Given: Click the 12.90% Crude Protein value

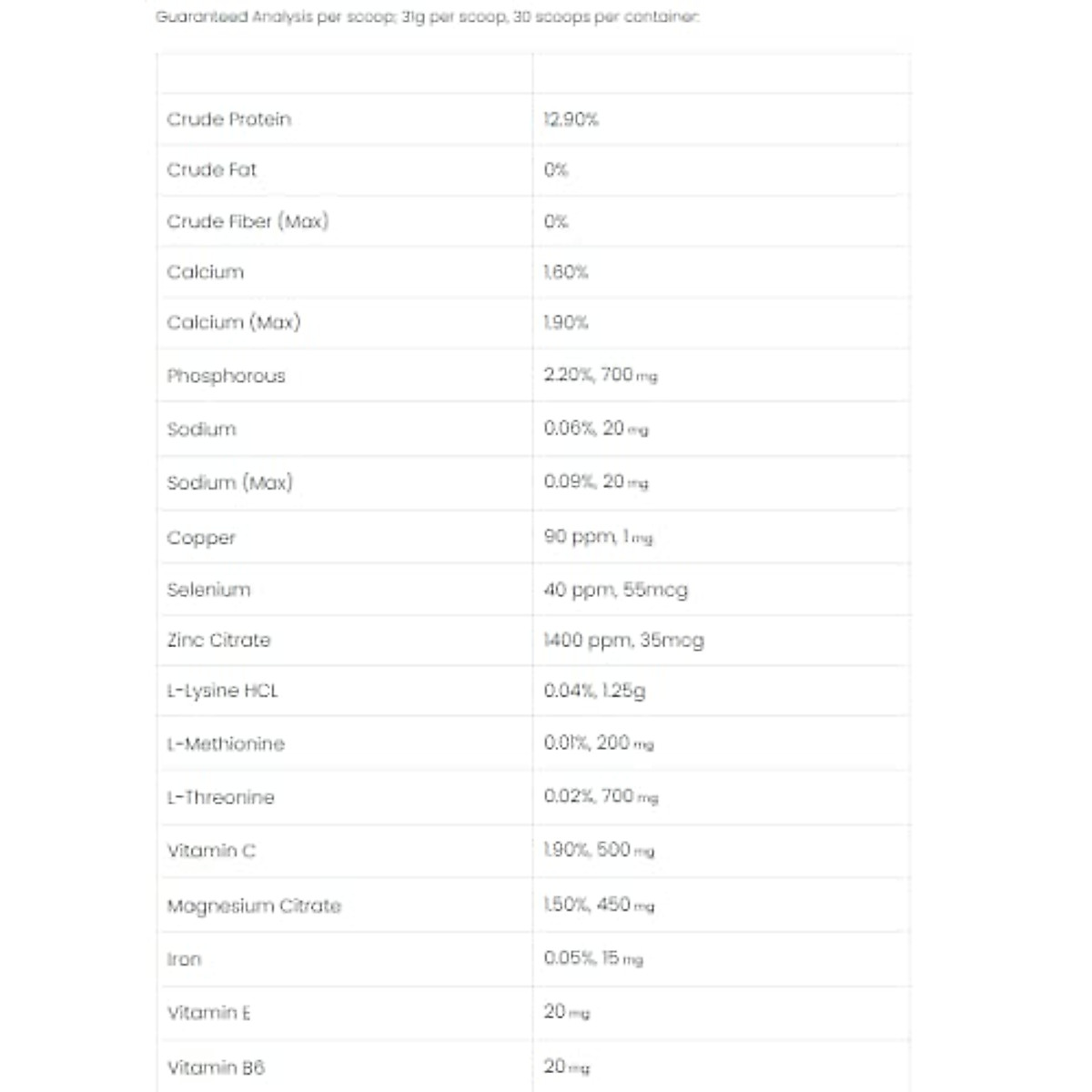Looking at the screenshot, I should click(x=571, y=119).
